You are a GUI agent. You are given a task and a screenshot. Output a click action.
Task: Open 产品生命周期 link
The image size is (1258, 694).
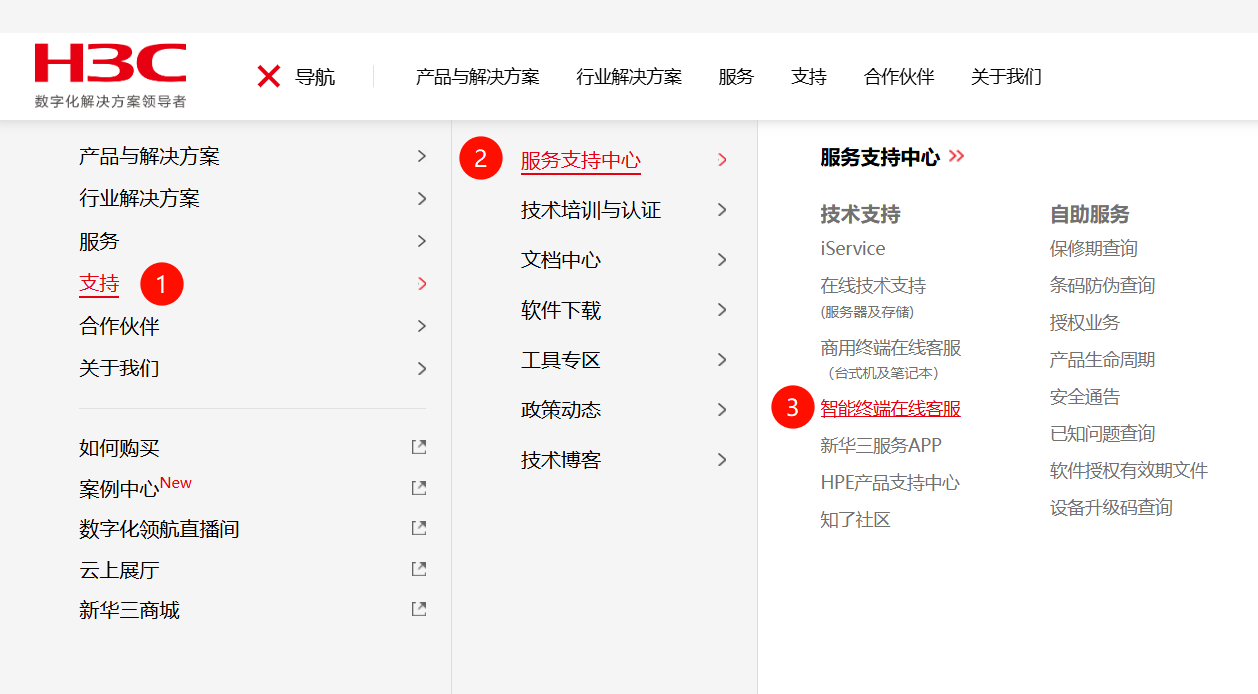tap(1102, 359)
